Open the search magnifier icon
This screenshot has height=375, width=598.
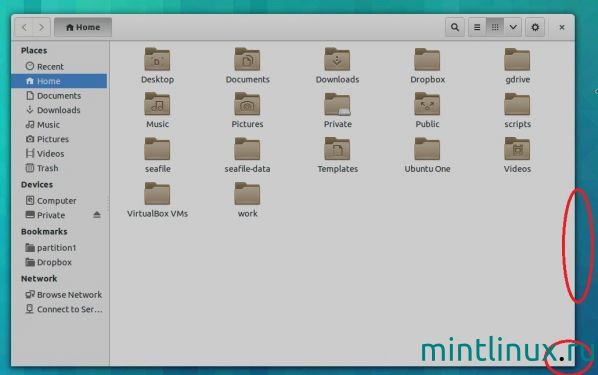[x=455, y=27]
